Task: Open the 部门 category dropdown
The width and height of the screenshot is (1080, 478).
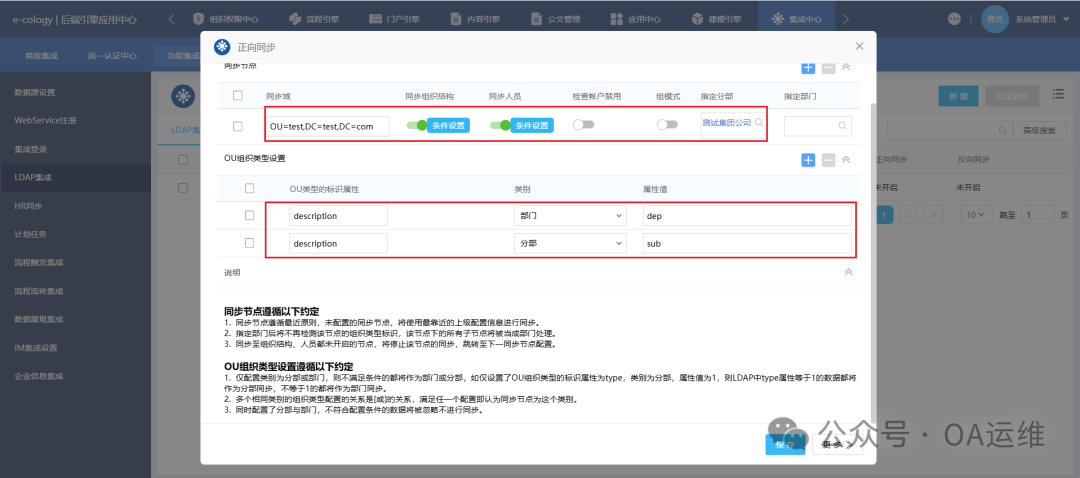Action: (568, 216)
